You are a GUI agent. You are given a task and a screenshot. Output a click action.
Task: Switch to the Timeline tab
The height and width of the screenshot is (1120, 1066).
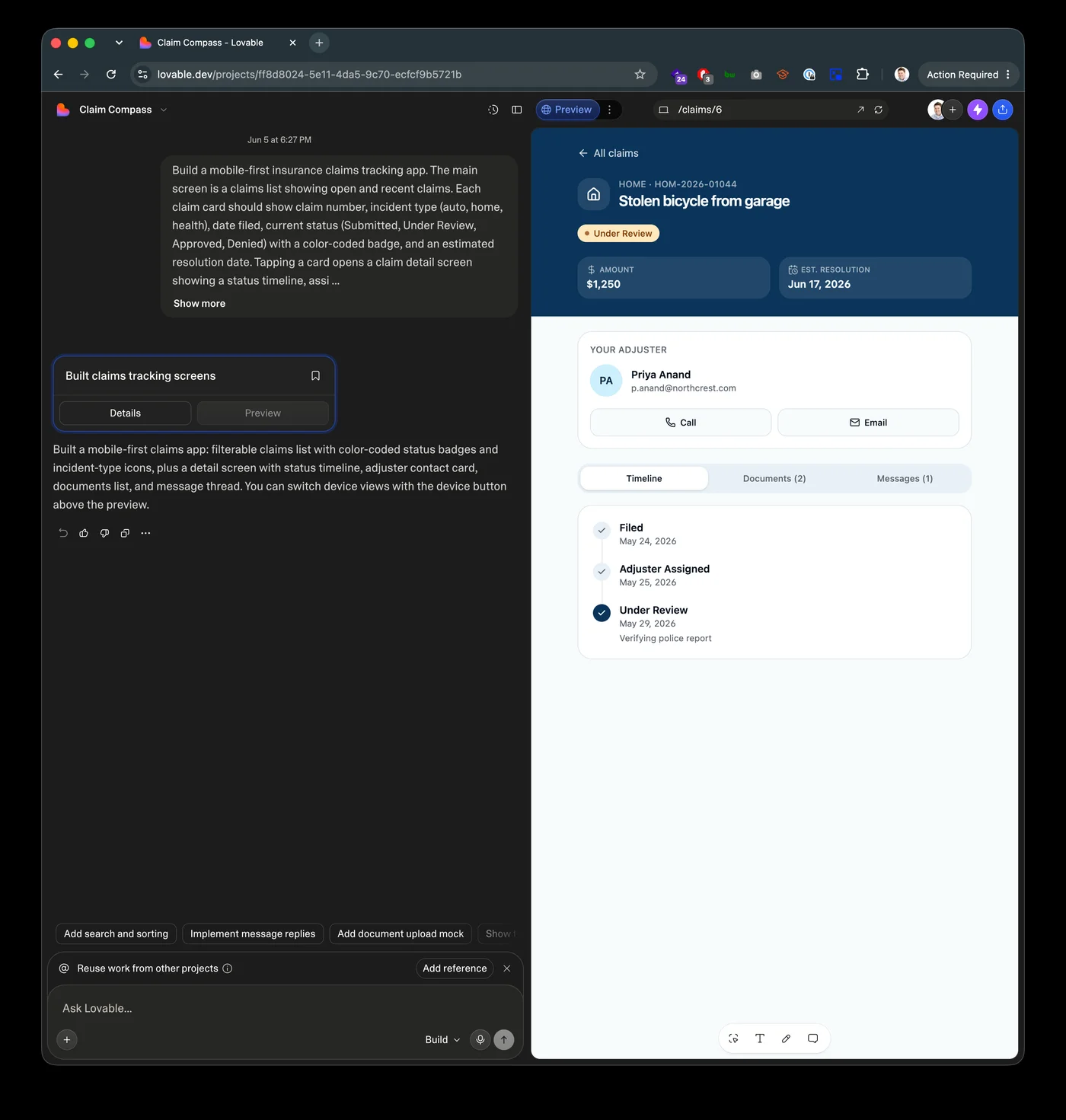(x=644, y=478)
